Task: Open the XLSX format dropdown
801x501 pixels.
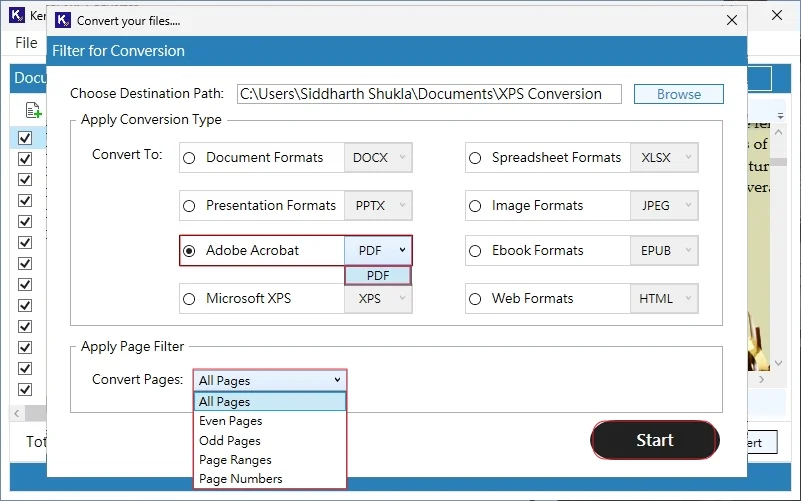Action: (x=664, y=158)
